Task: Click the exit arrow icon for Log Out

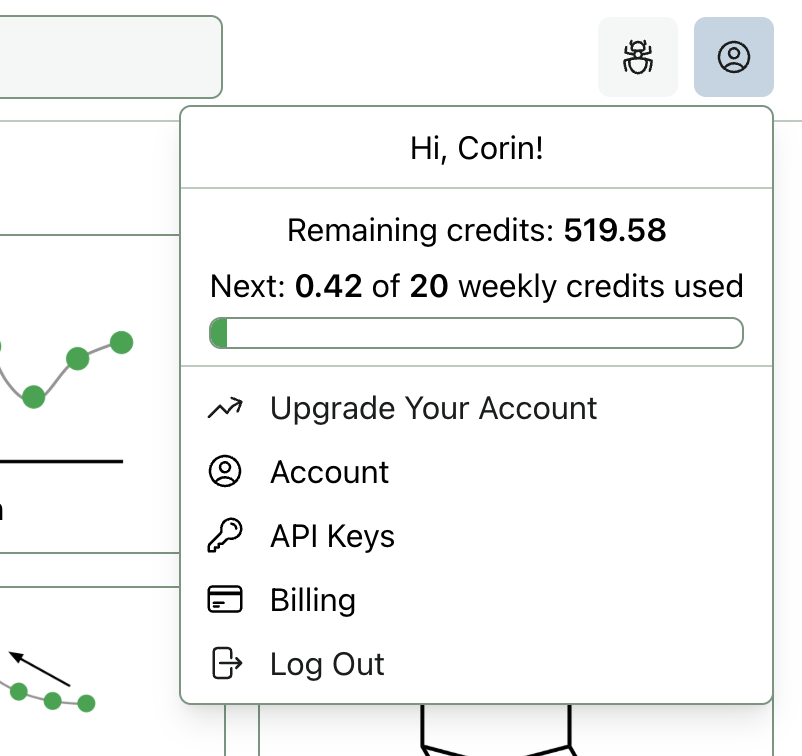Action: point(225,664)
